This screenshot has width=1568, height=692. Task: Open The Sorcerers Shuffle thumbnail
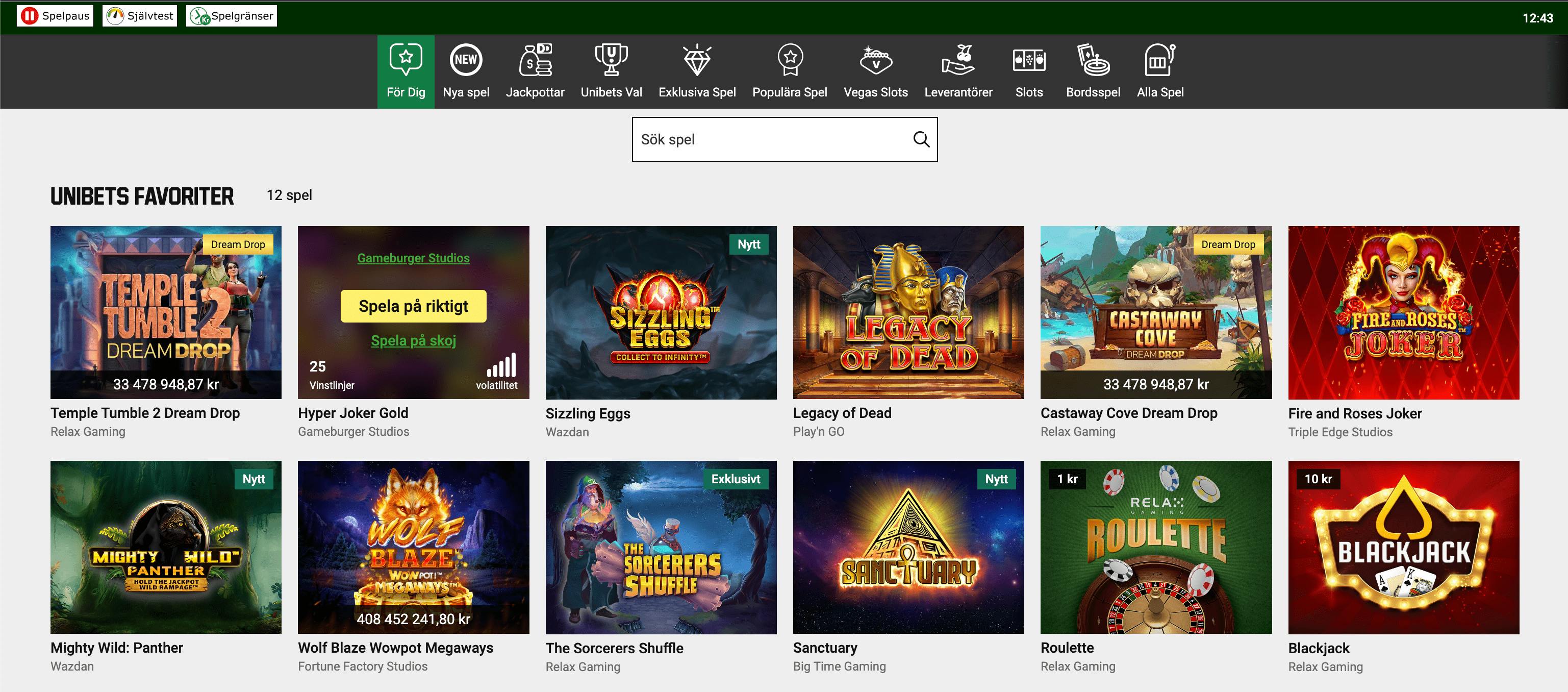pyautogui.click(x=661, y=547)
